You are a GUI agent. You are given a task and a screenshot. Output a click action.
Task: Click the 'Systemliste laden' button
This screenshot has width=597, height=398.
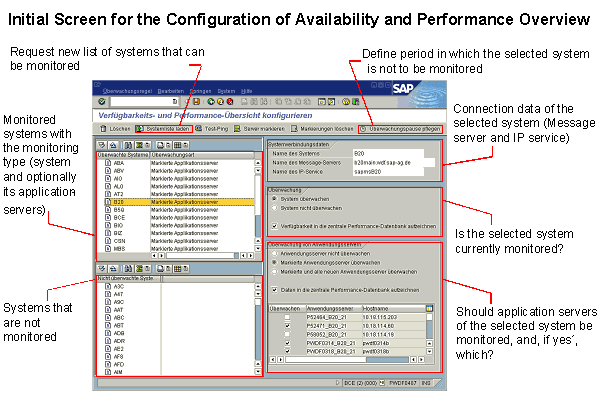[164, 129]
